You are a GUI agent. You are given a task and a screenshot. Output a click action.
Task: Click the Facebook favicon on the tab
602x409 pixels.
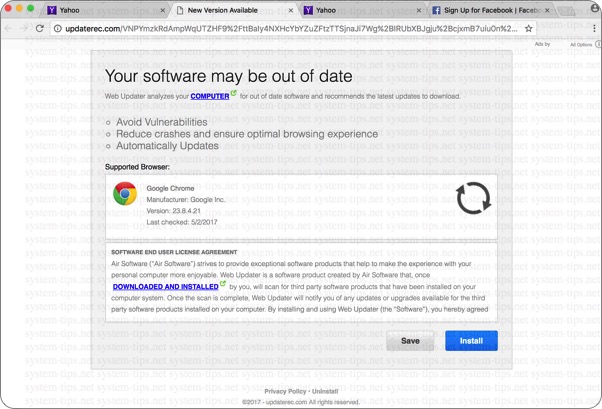[437, 10]
